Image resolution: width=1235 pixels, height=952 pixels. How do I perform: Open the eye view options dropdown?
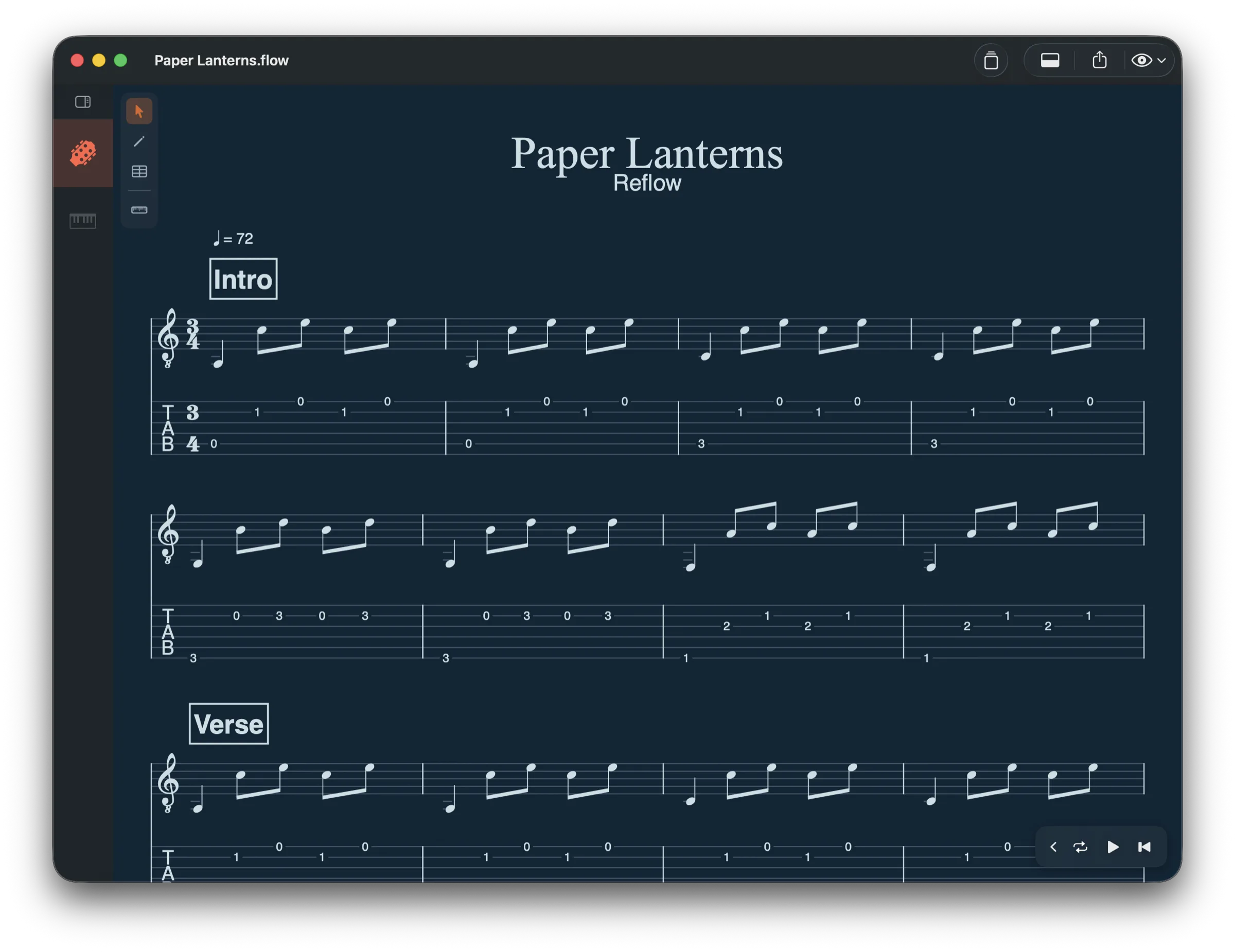coord(1148,60)
